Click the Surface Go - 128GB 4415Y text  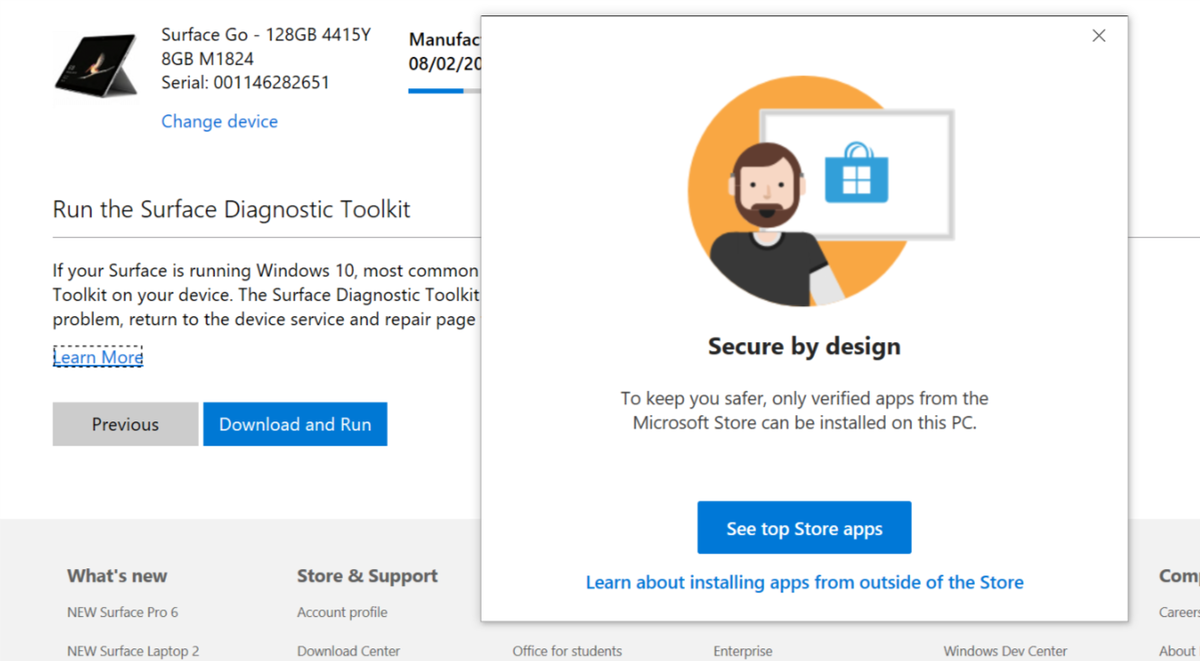266,35
